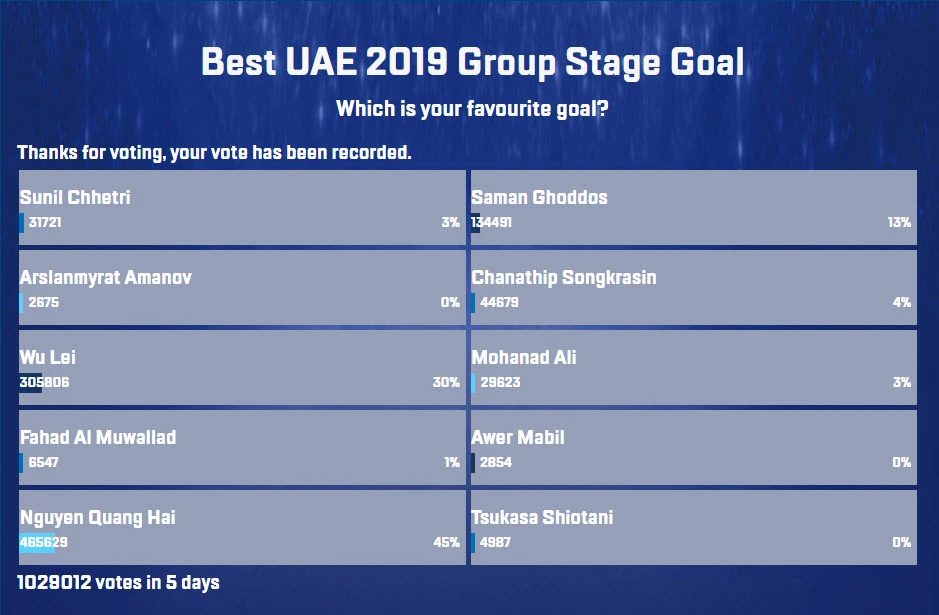
Task: Choose the Mohanad Ali poll option
Action: coord(693,368)
